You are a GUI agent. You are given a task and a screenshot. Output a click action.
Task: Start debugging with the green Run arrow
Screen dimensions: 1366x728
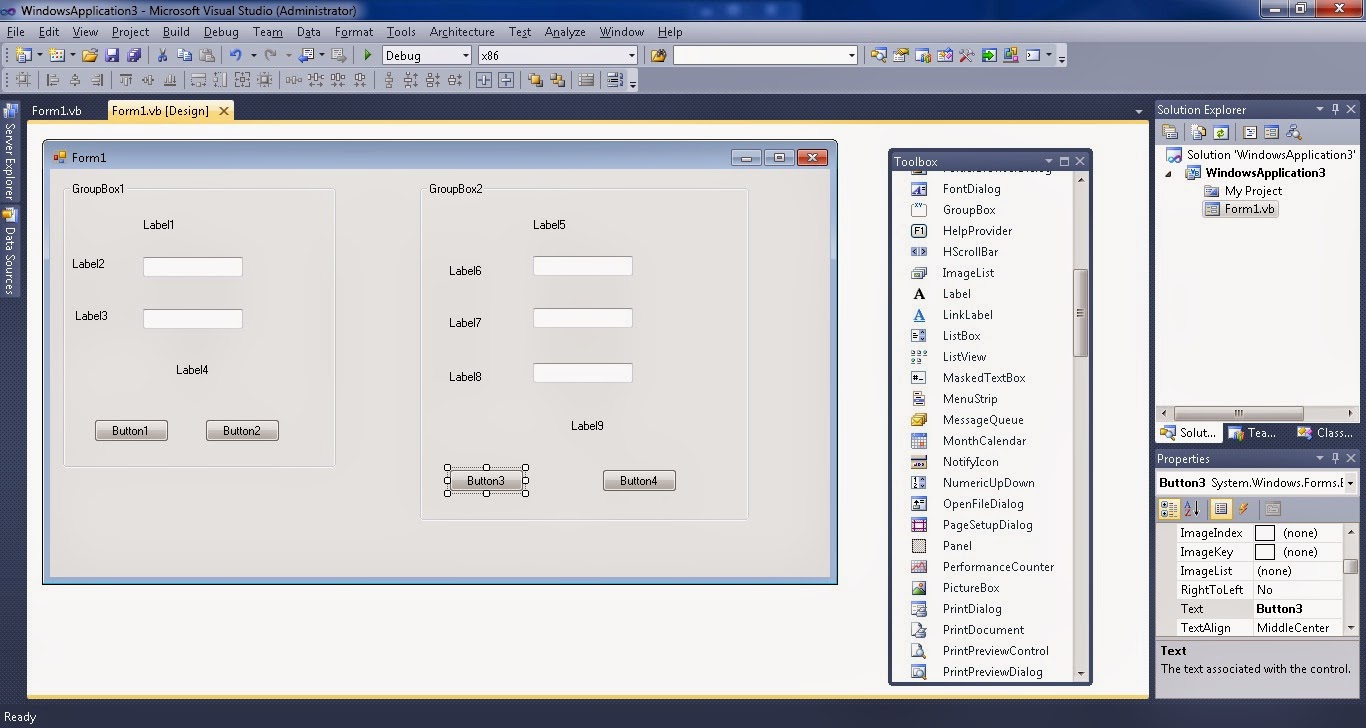(x=367, y=55)
